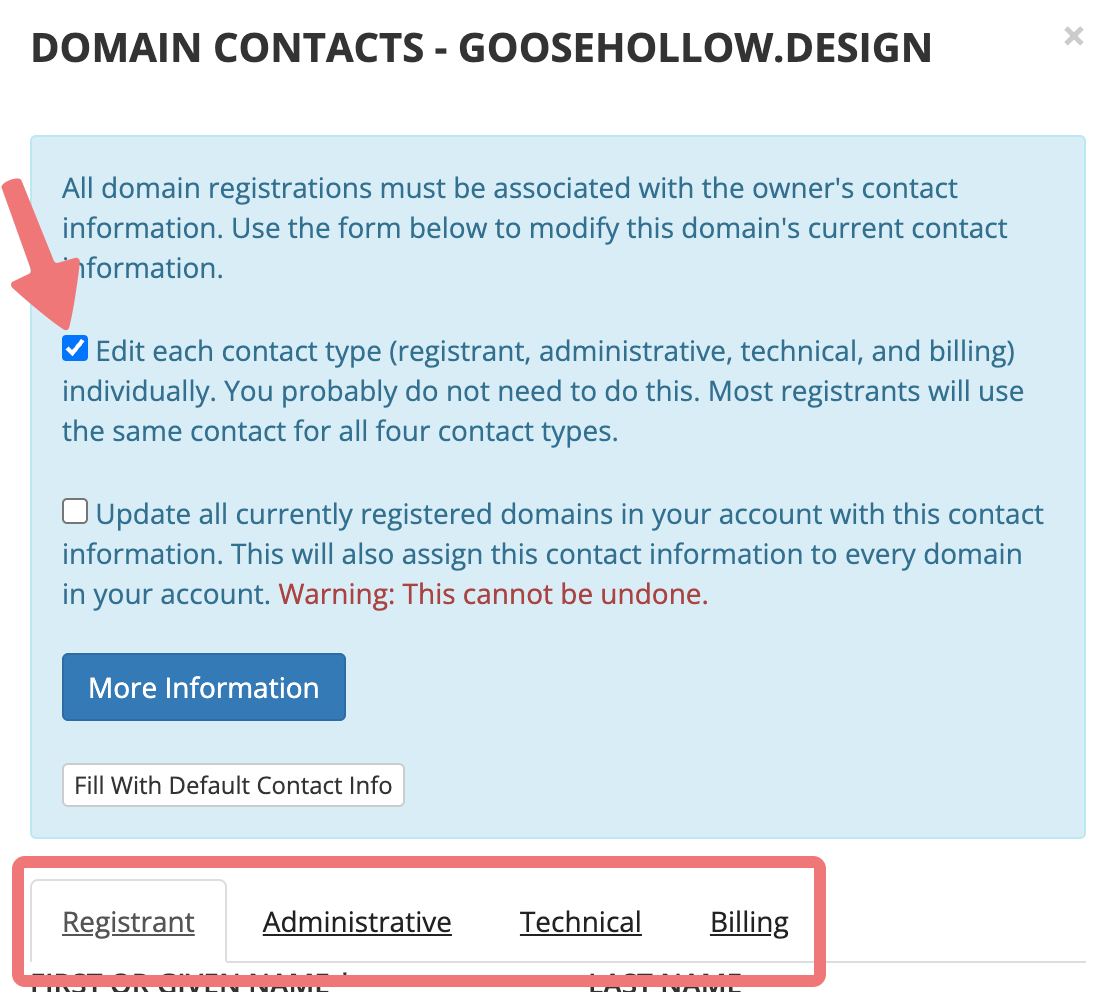
Task: Click 'You probably do not need' sentence
Action: [x=461, y=392]
